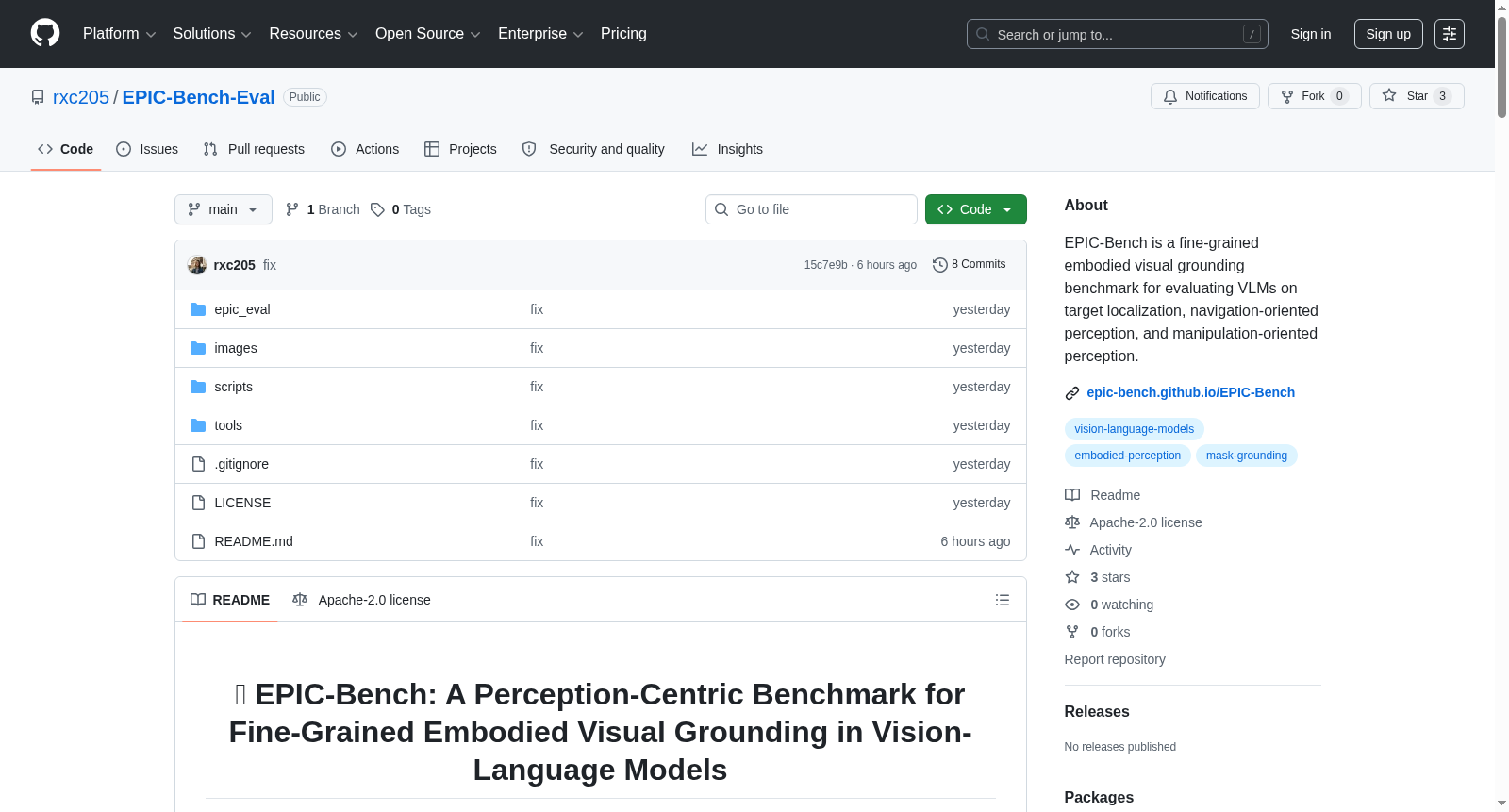Click the vision-language-models topic tag
Screen dimensions: 1509x812
pos(1134,429)
